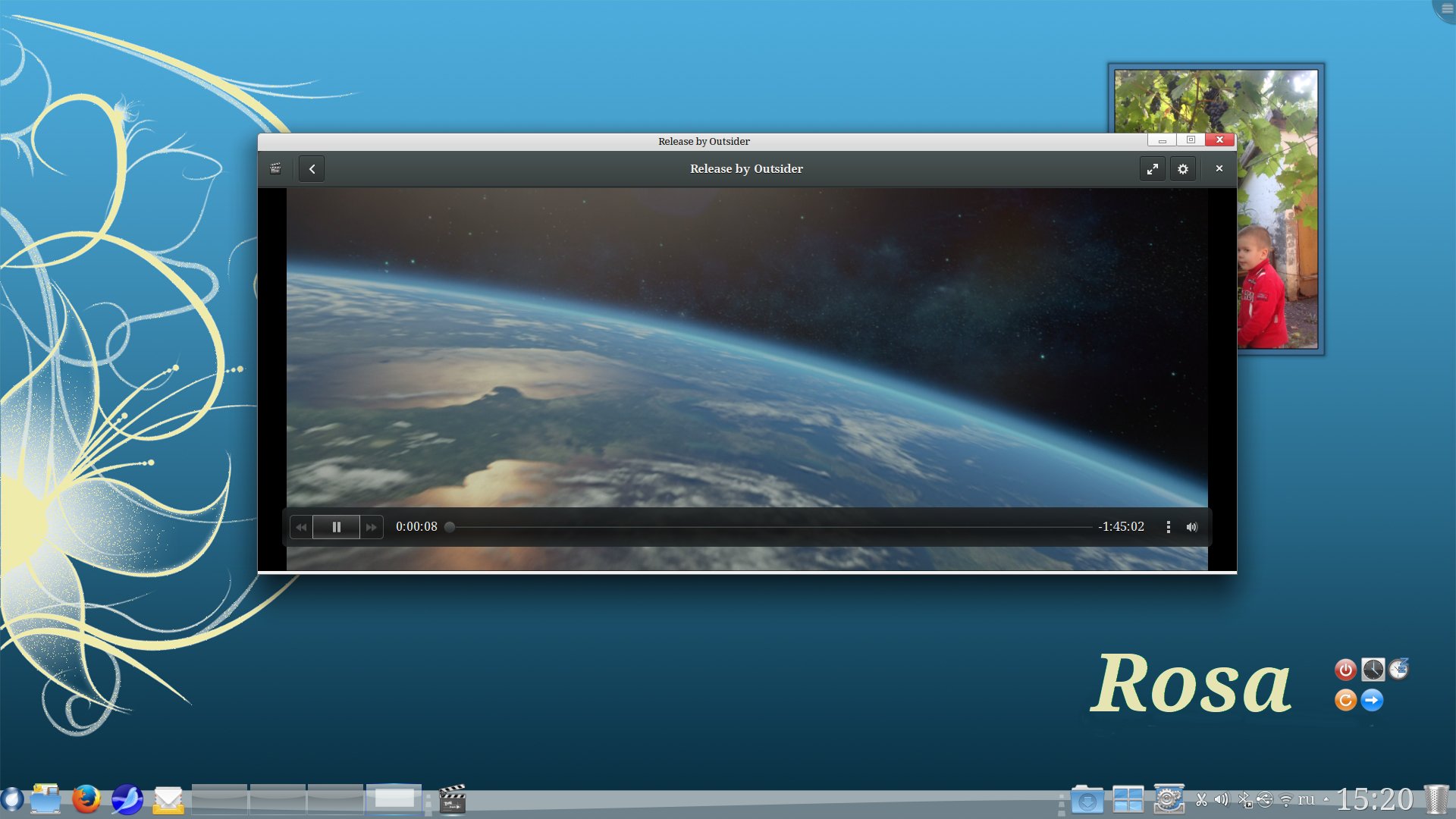Click the ru keyboard layout indicator
The height and width of the screenshot is (819, 1456).
(1306, 799)
